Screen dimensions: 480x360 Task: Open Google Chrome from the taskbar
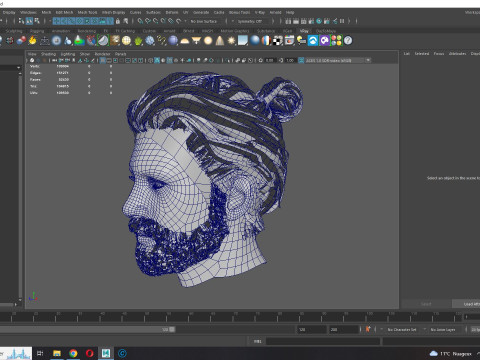click(x=73, y=353)
